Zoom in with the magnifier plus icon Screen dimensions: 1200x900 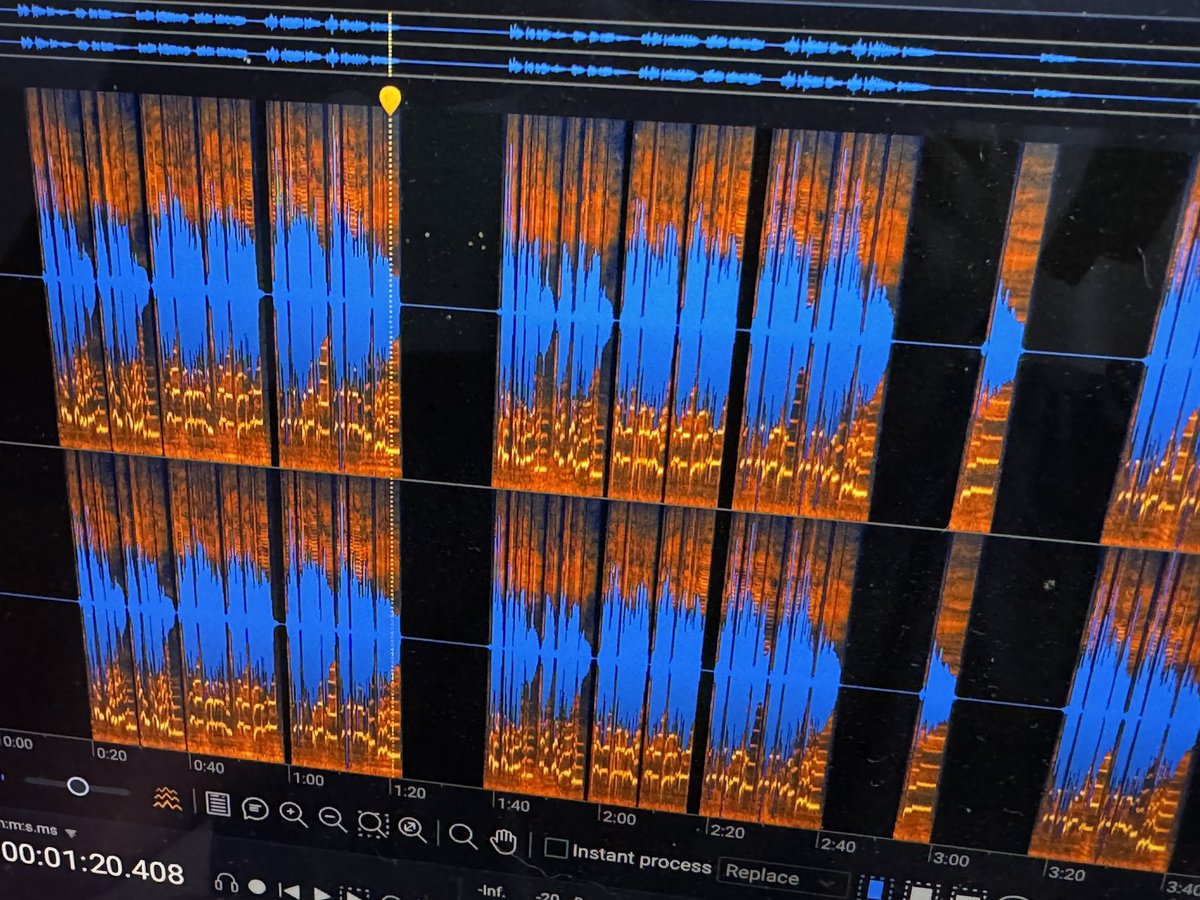click(x=293, y=814)
